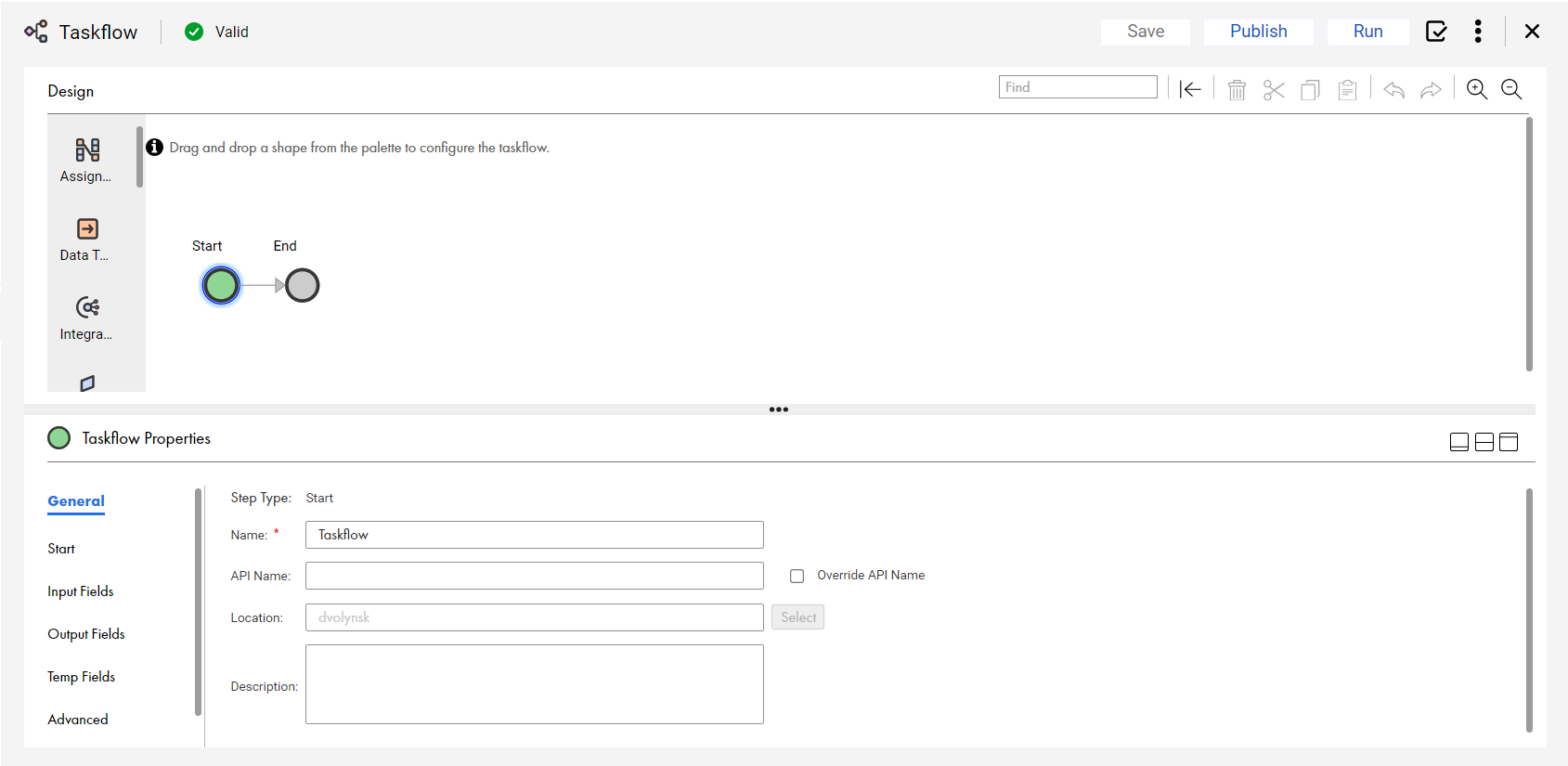The height and width of the screenshot is (766, 1568).
Task: Click the canvas vertical scrollbar
Action: 1529,244
